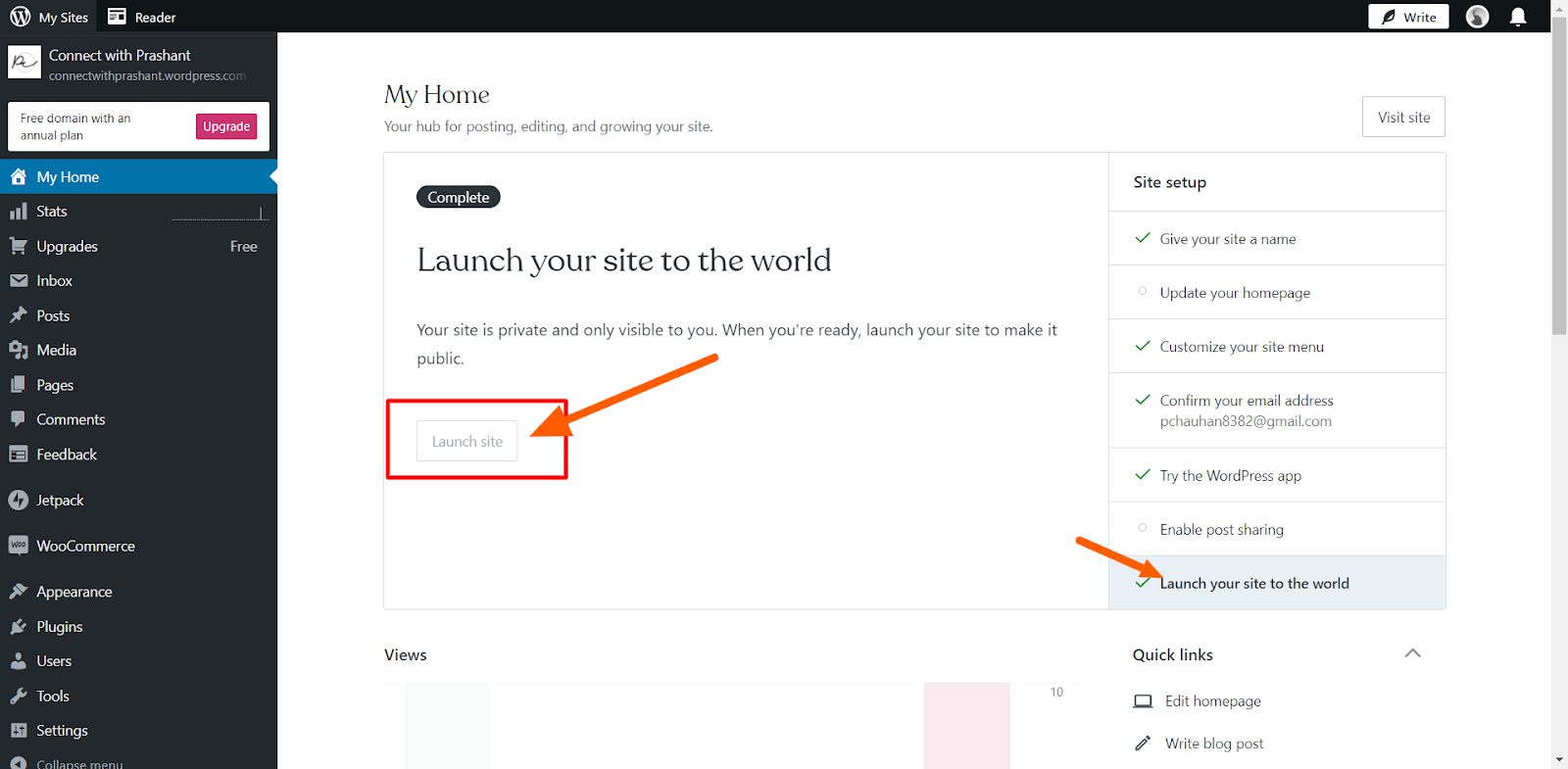Select the Enable post sharing step
The height and width of the screenshot is (769, 1568).
click(1277, 529)
